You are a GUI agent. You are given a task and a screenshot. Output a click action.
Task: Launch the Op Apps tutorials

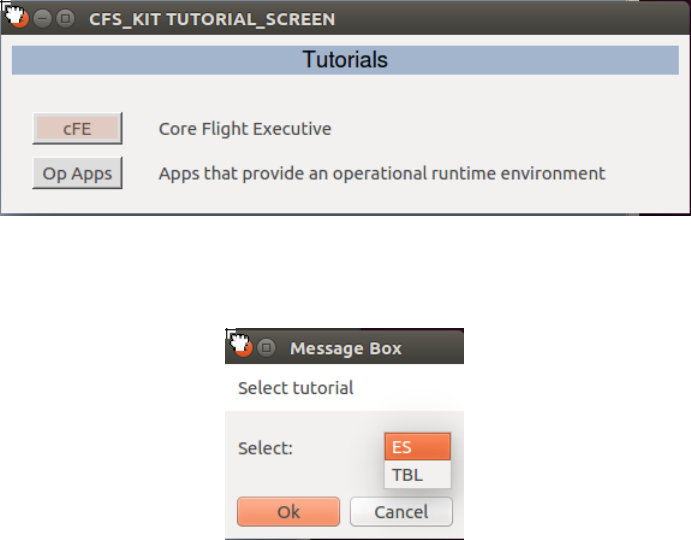(x=77, y=173)
